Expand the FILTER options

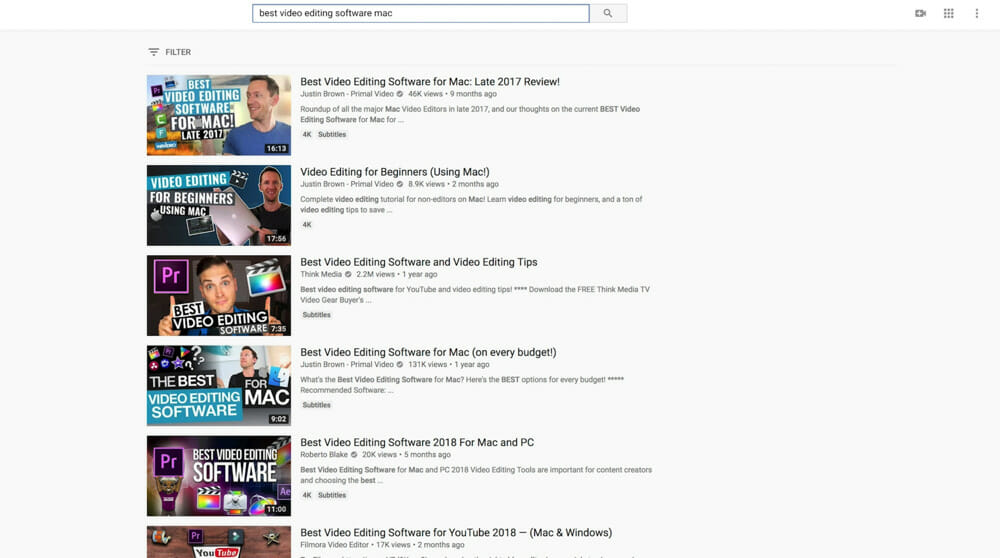[169, 52]
